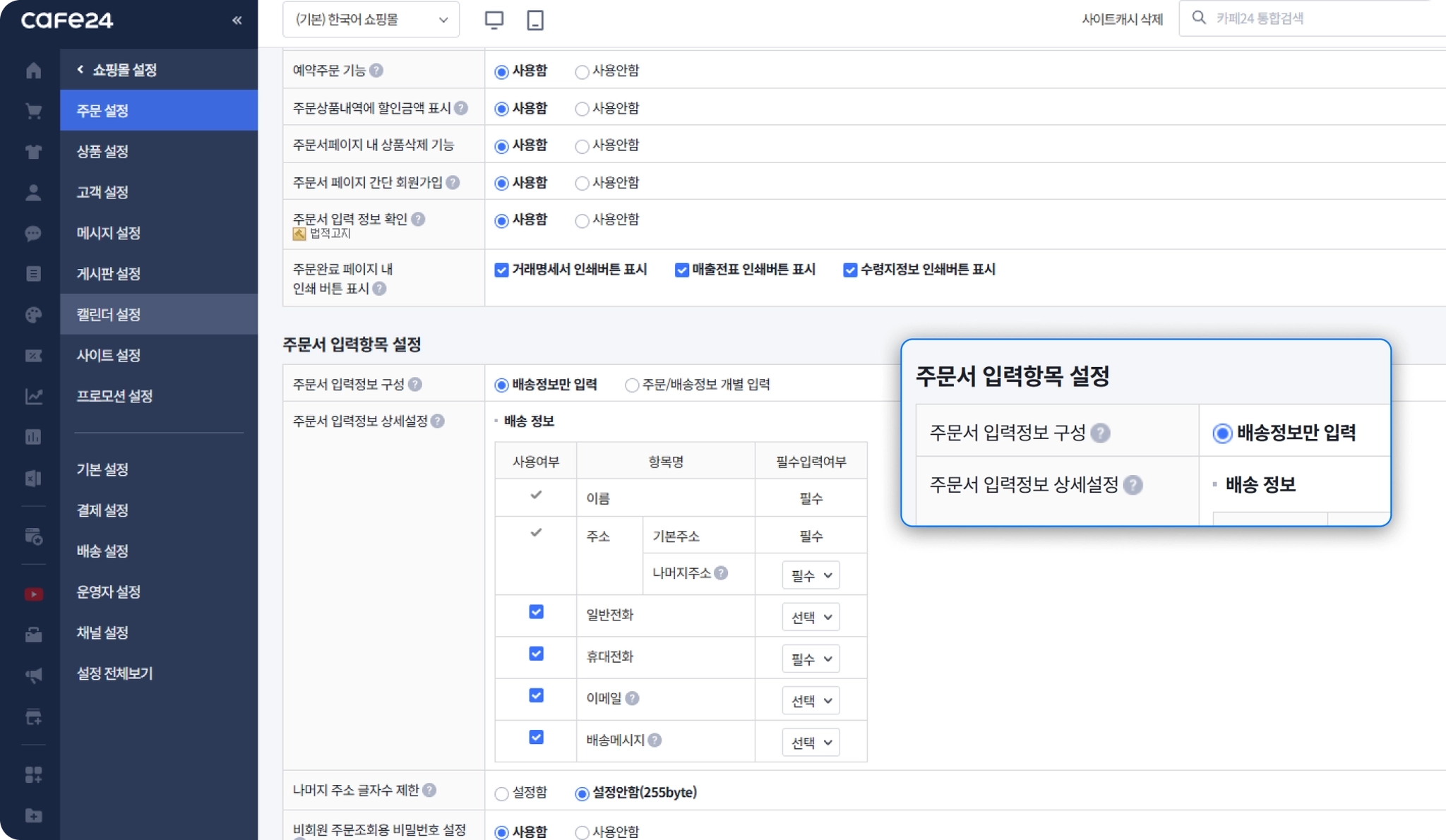Switch to mobile device preview icon
Image resolution: width=1446 pixels, height=840 pixels.
pos(535,20)
